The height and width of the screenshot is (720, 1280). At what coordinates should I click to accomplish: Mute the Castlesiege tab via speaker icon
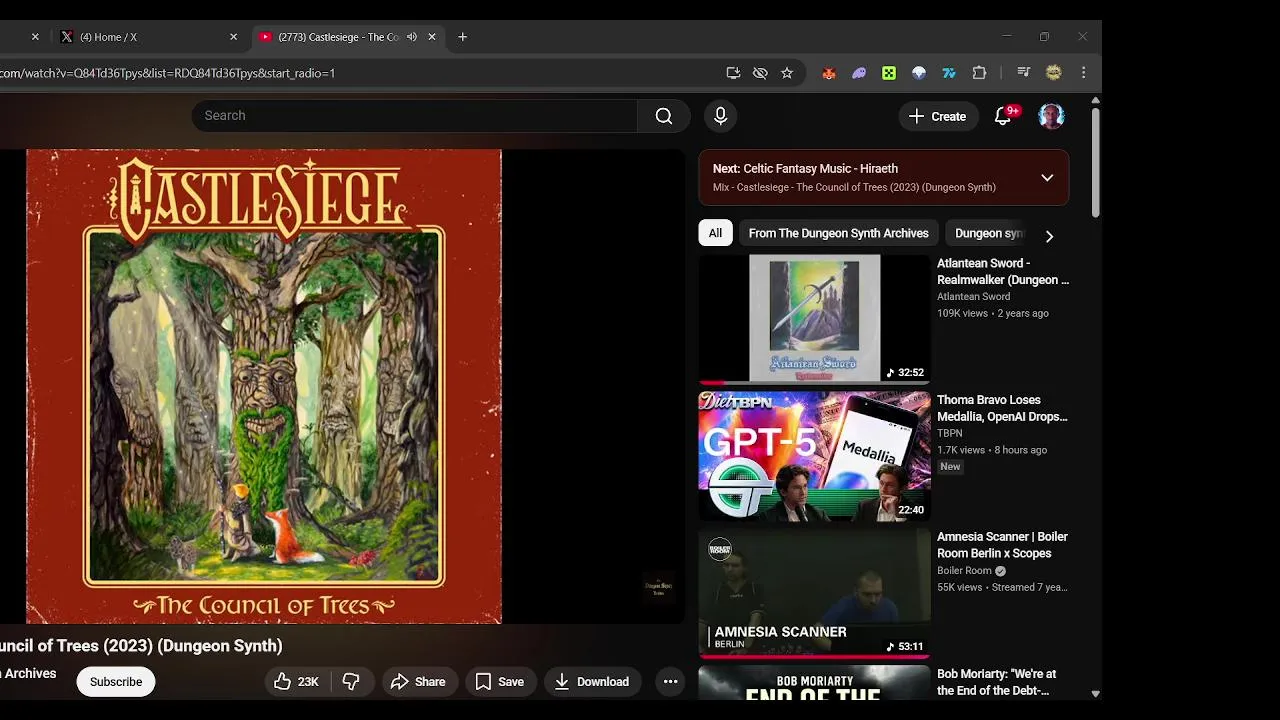point(412,37)
